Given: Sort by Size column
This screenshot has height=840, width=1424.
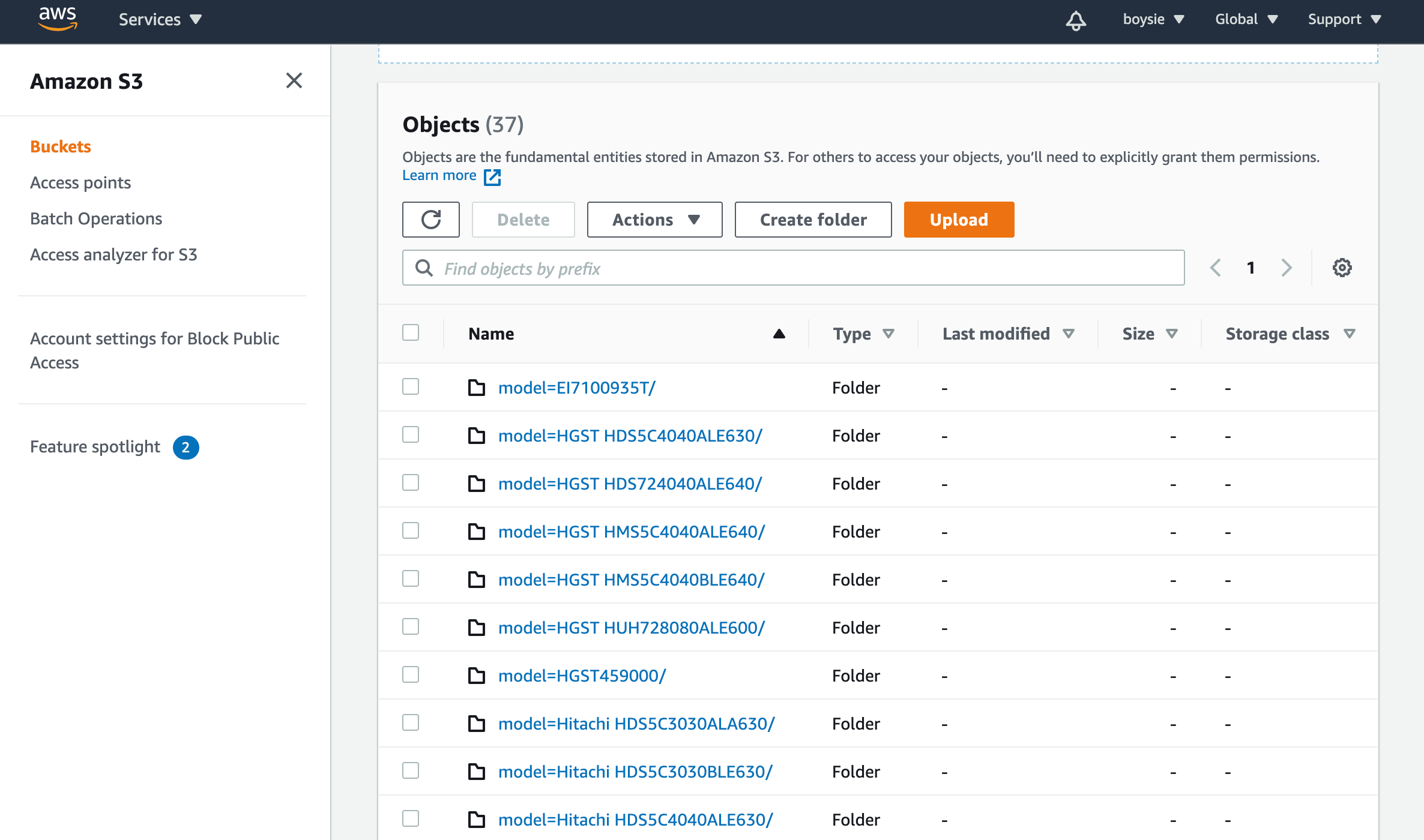Looking at the screenshot, I should click(1150, 334).
